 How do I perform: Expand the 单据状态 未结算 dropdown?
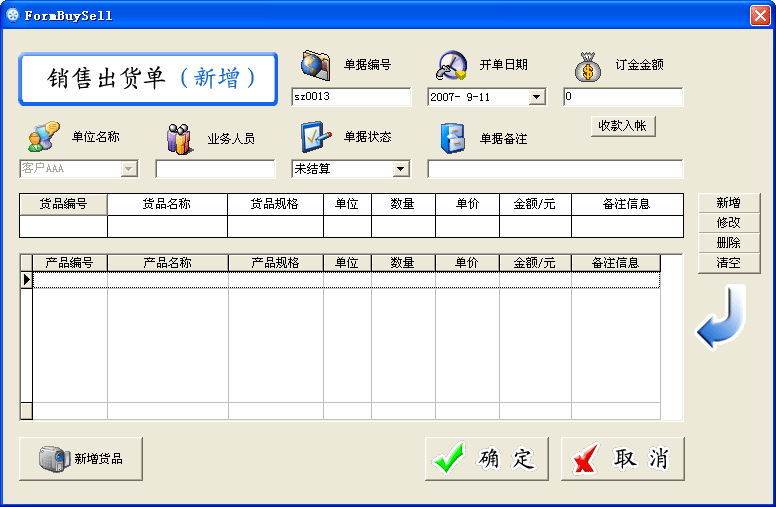tap(401, 169)
